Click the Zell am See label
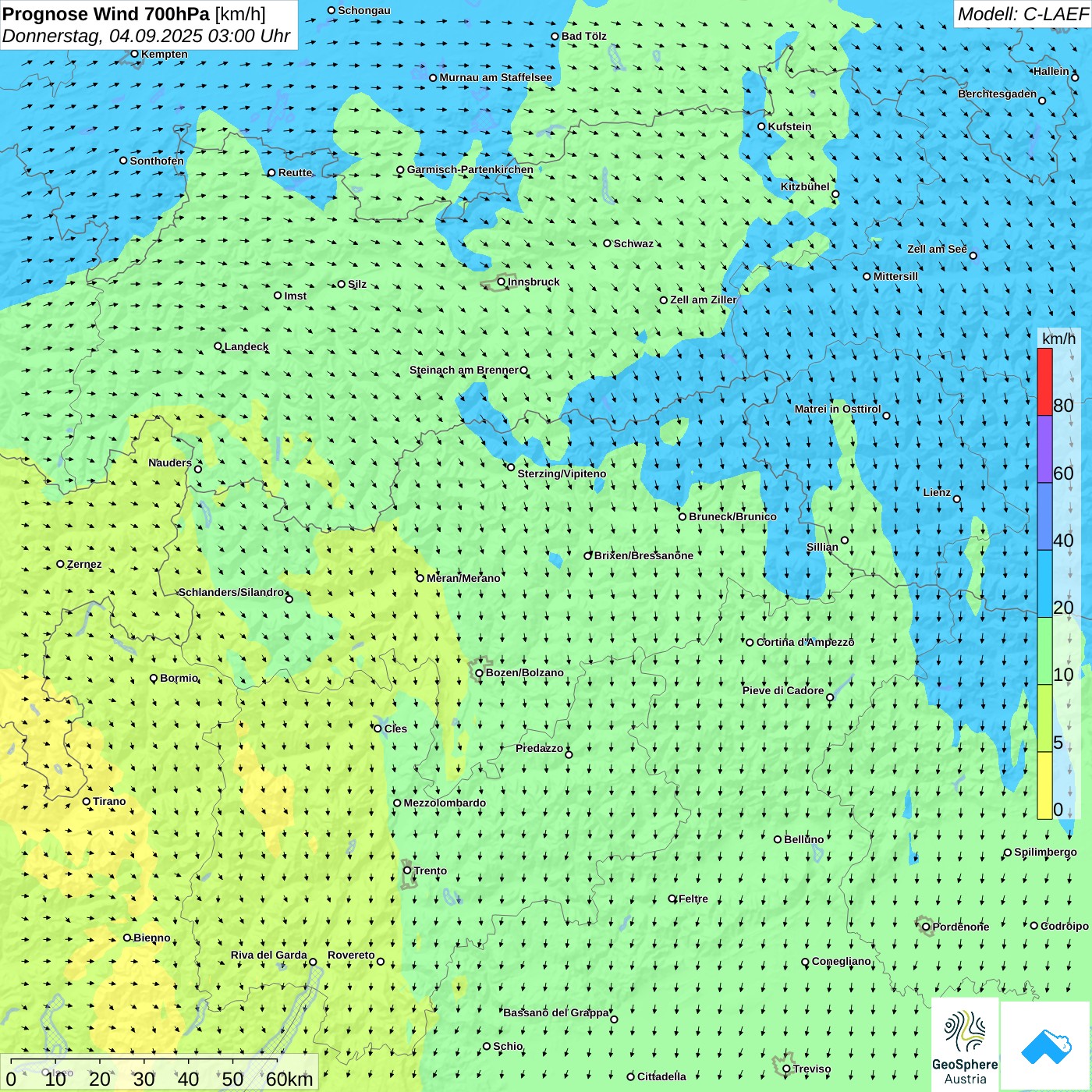 tap(937, 249)
